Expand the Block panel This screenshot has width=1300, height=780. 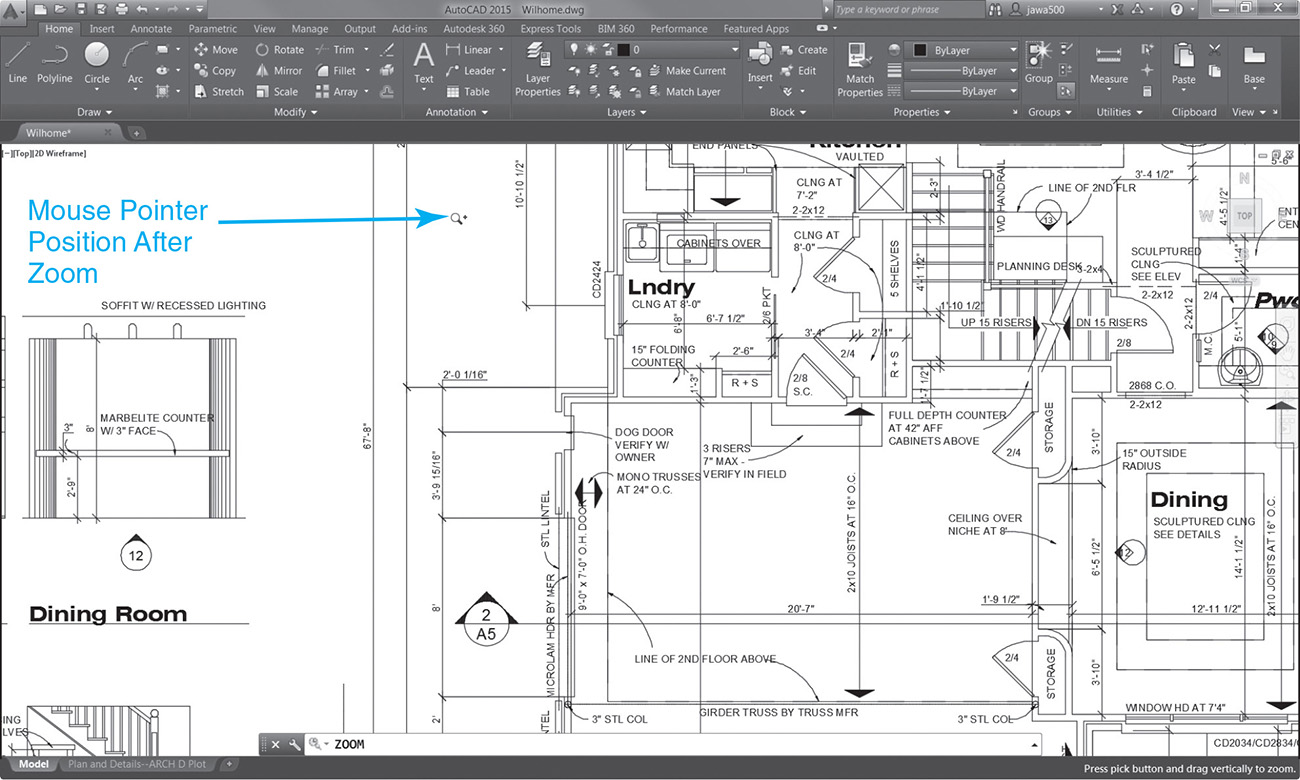(x=787, y=112)
